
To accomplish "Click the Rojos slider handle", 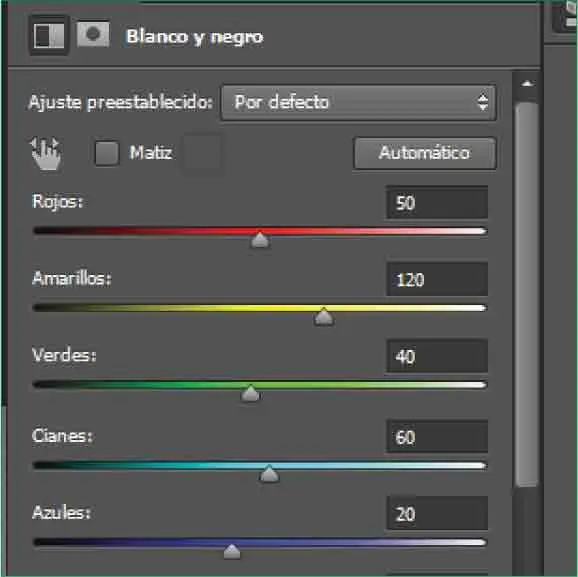I will click(x=260, y=240).
